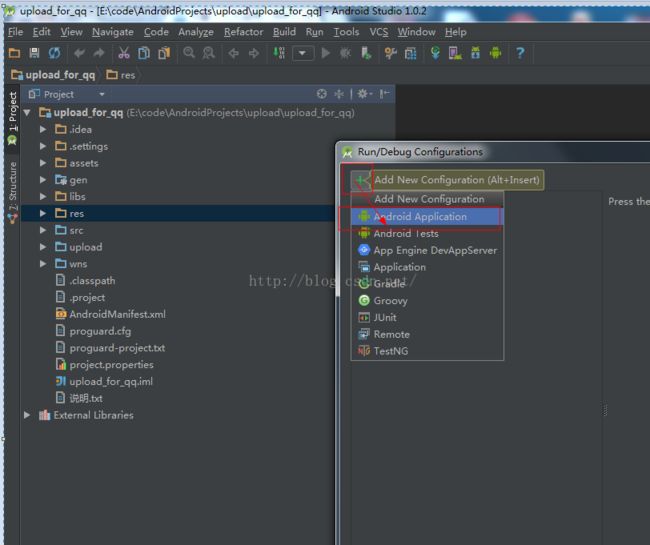
Task: Select TestNG configuration type
Action: (427, 351)
